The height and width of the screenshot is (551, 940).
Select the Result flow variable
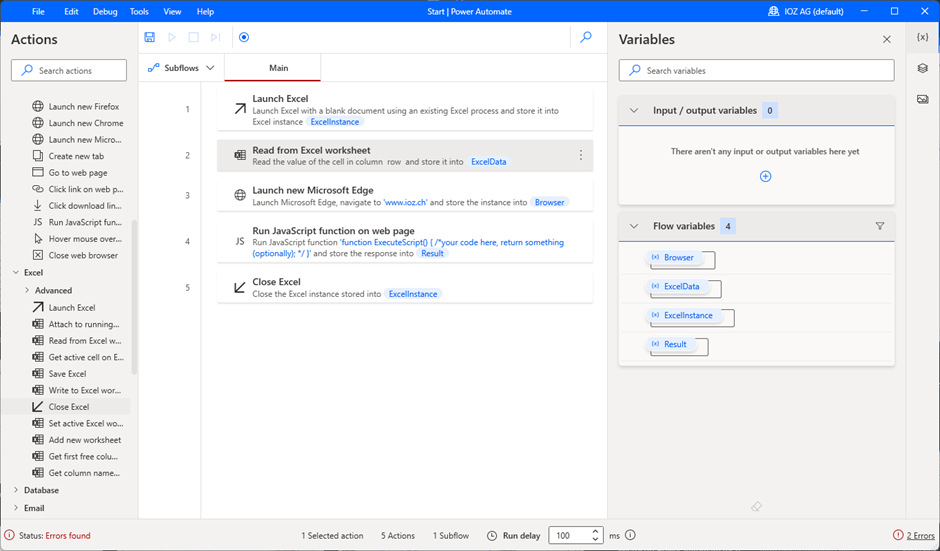[669, 344]
